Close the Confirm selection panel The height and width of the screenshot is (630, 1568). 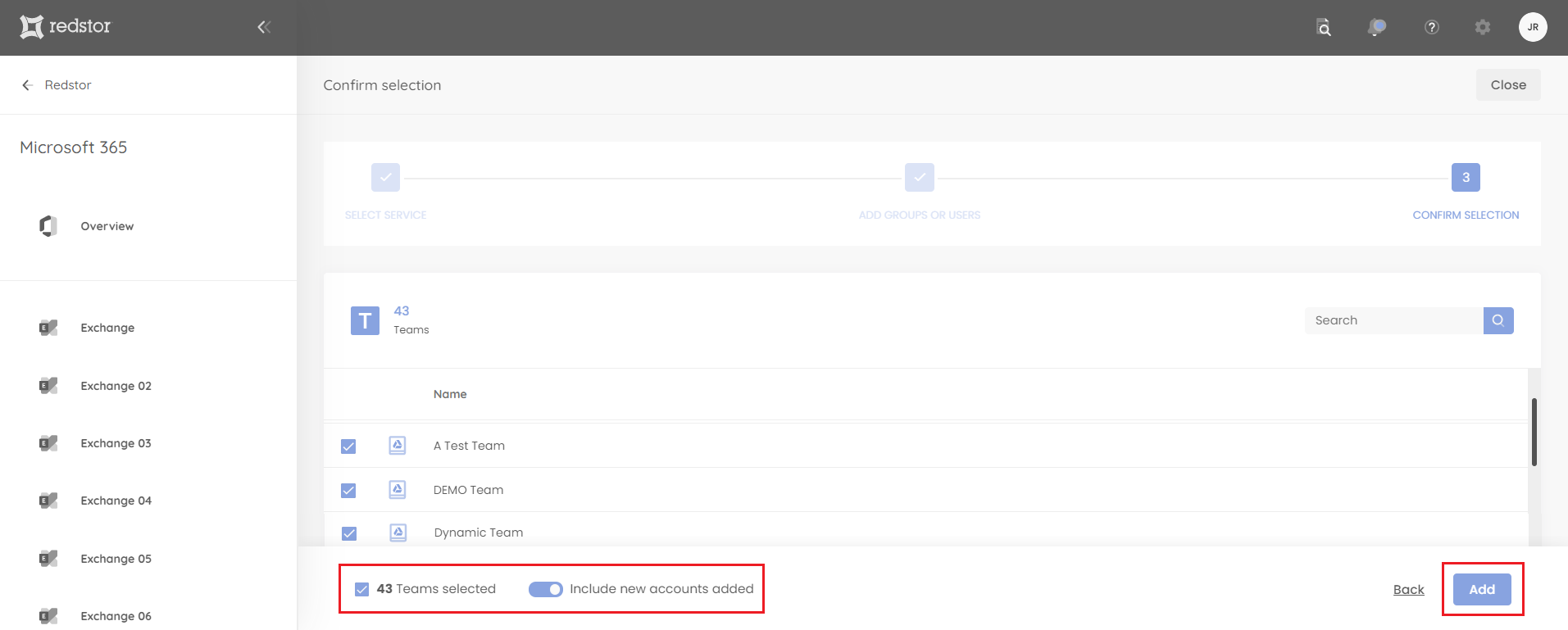[x=1508, y=85]
